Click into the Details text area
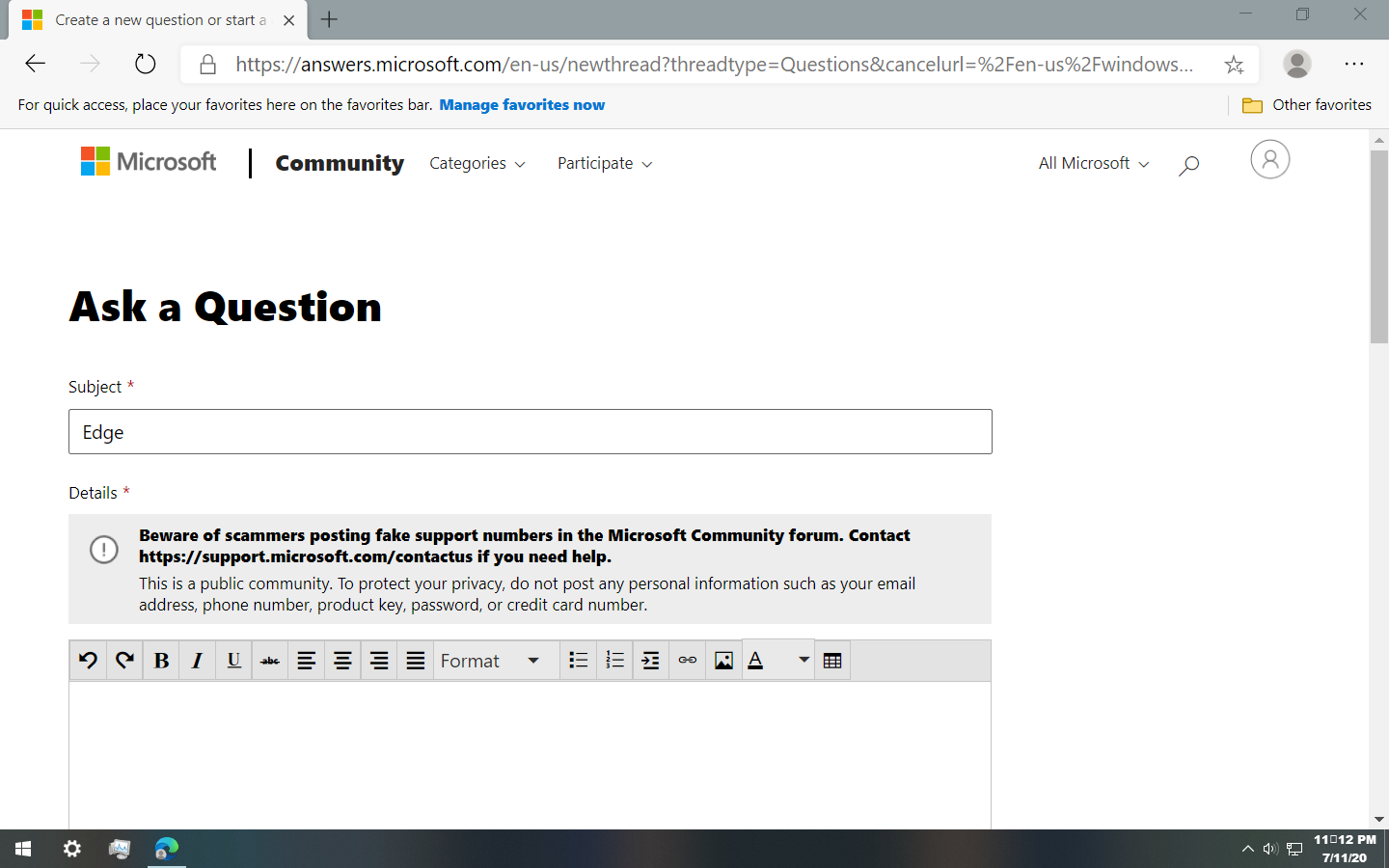1389x868 pixels. click(530, 755)
